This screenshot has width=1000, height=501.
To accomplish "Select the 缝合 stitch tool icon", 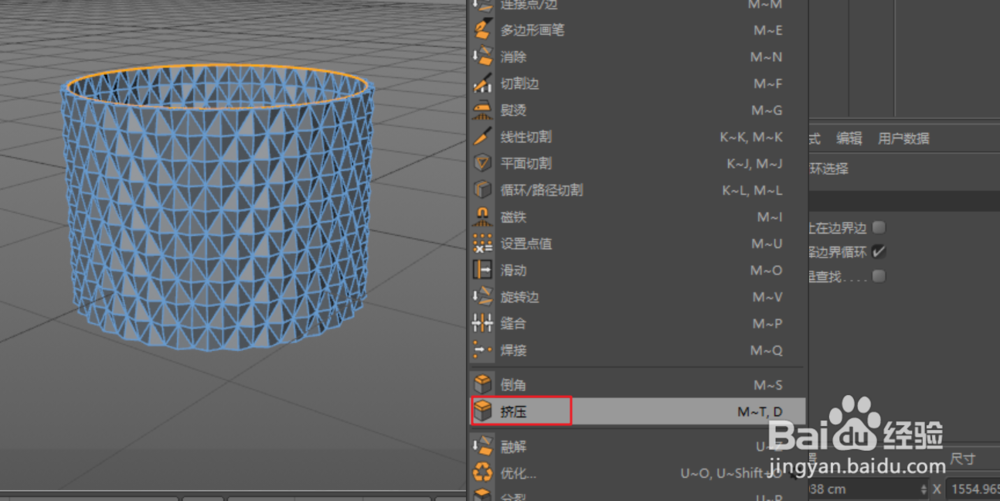I will pos(482,323).
